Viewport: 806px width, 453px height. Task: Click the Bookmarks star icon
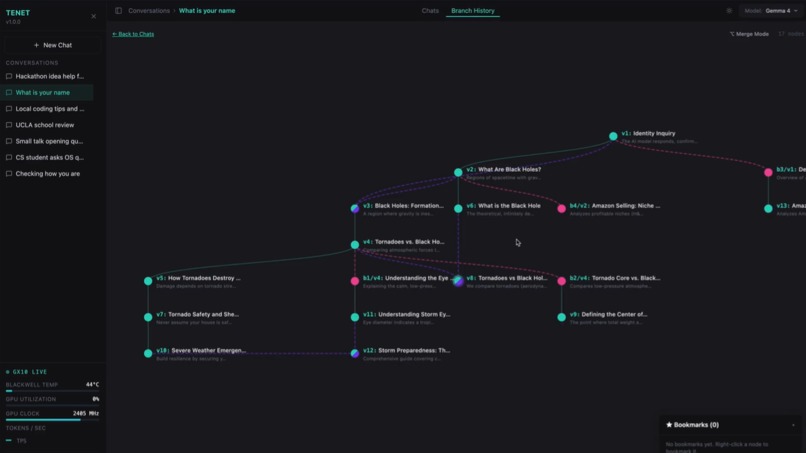[x=669, y=425]
